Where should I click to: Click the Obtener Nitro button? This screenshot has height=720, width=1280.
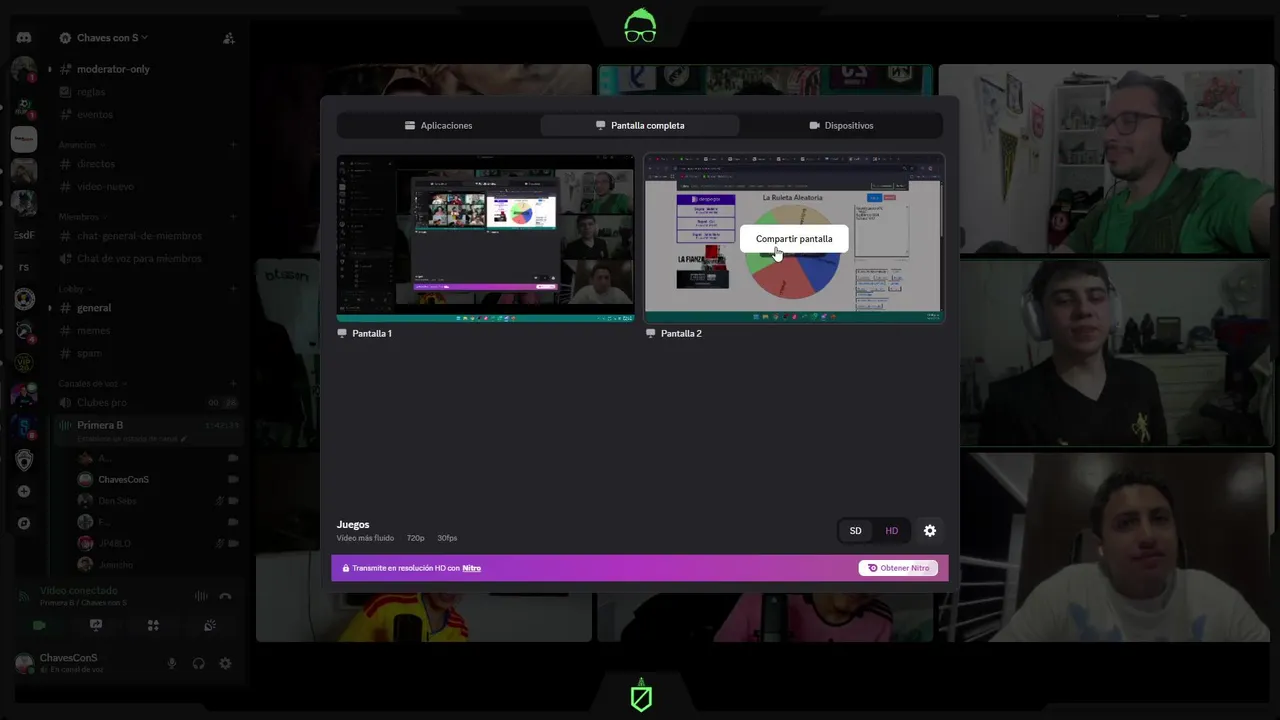point(898,568)
